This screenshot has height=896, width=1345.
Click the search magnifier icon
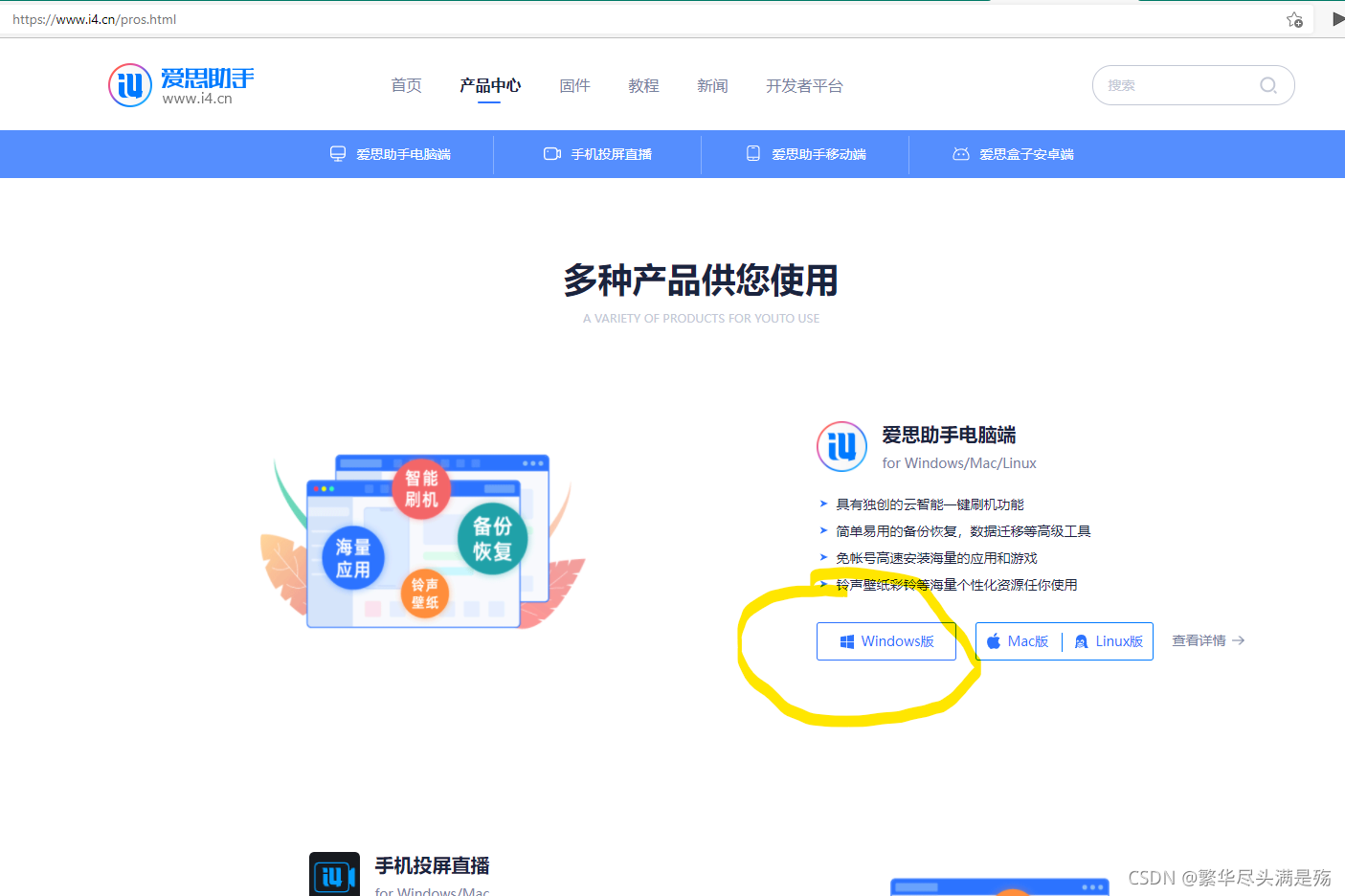point(1268,85)
